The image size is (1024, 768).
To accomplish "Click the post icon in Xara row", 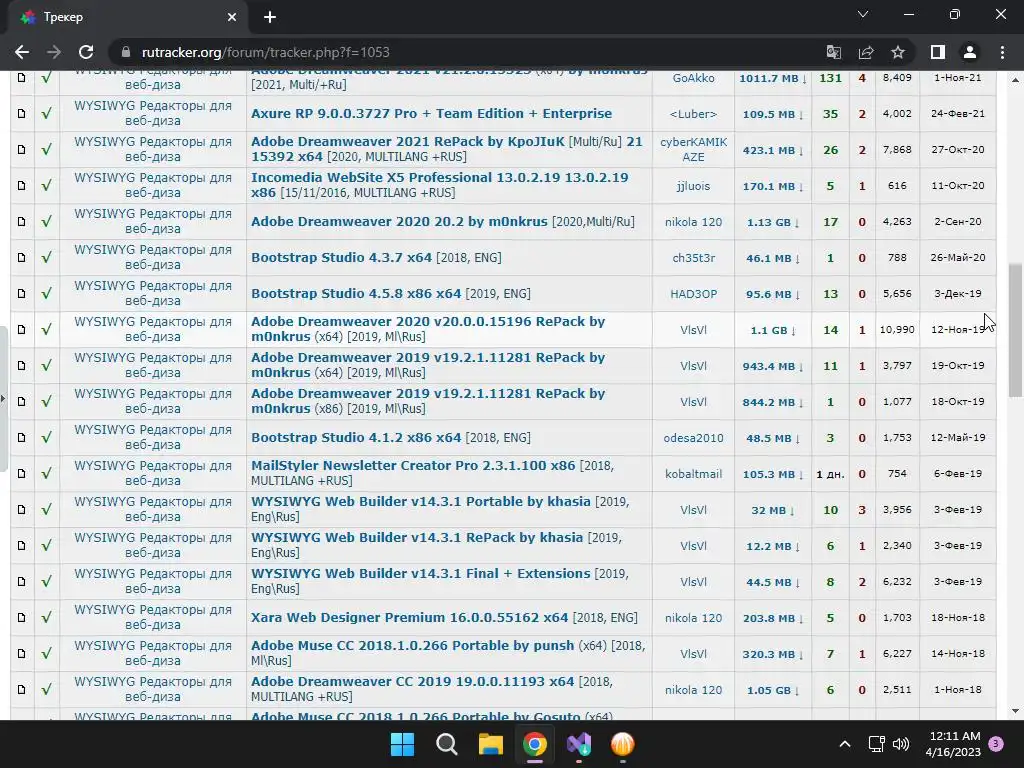I will (x=22, y=617).
